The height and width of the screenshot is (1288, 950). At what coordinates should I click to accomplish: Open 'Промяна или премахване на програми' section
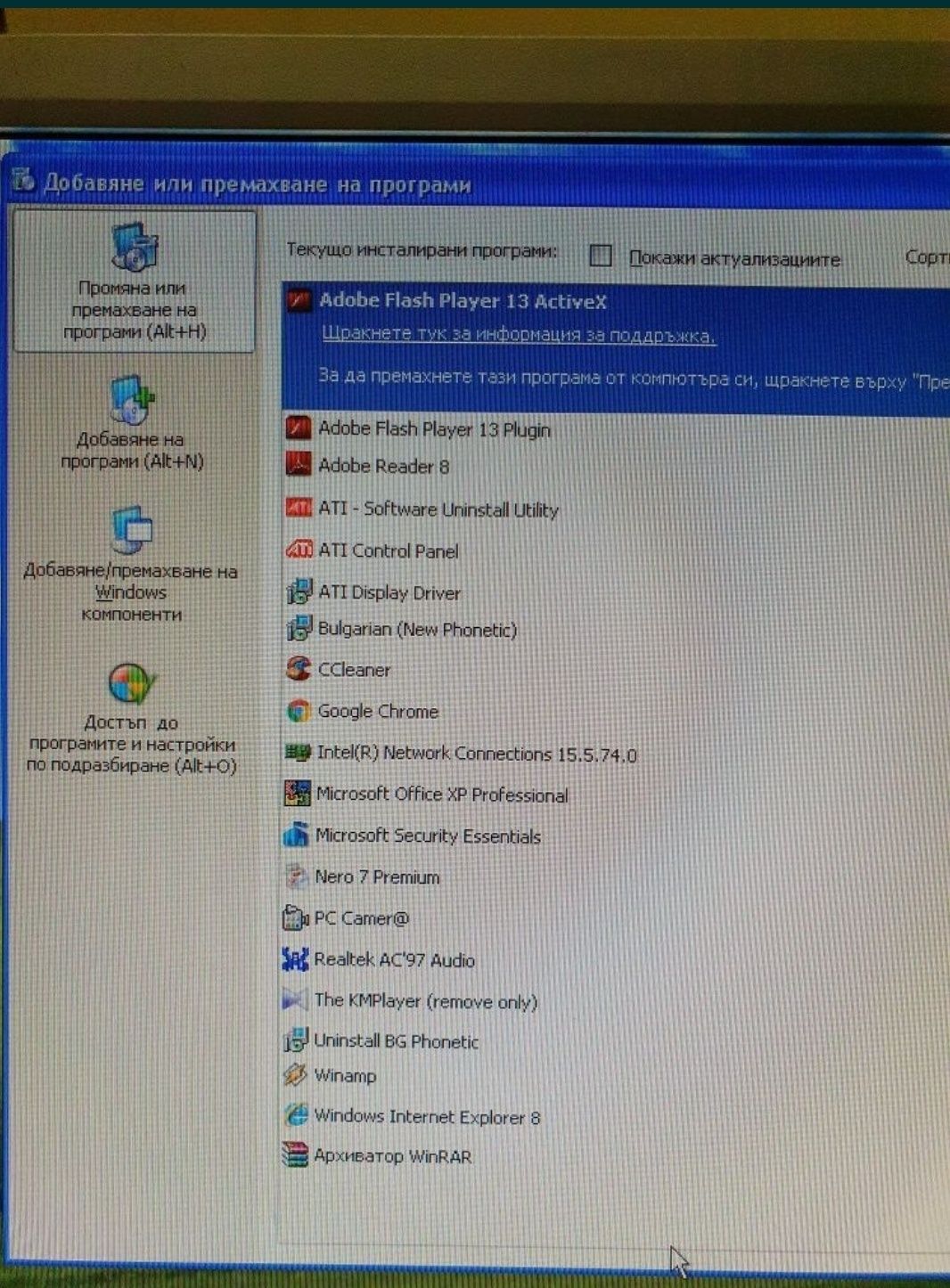pos(135,281)
